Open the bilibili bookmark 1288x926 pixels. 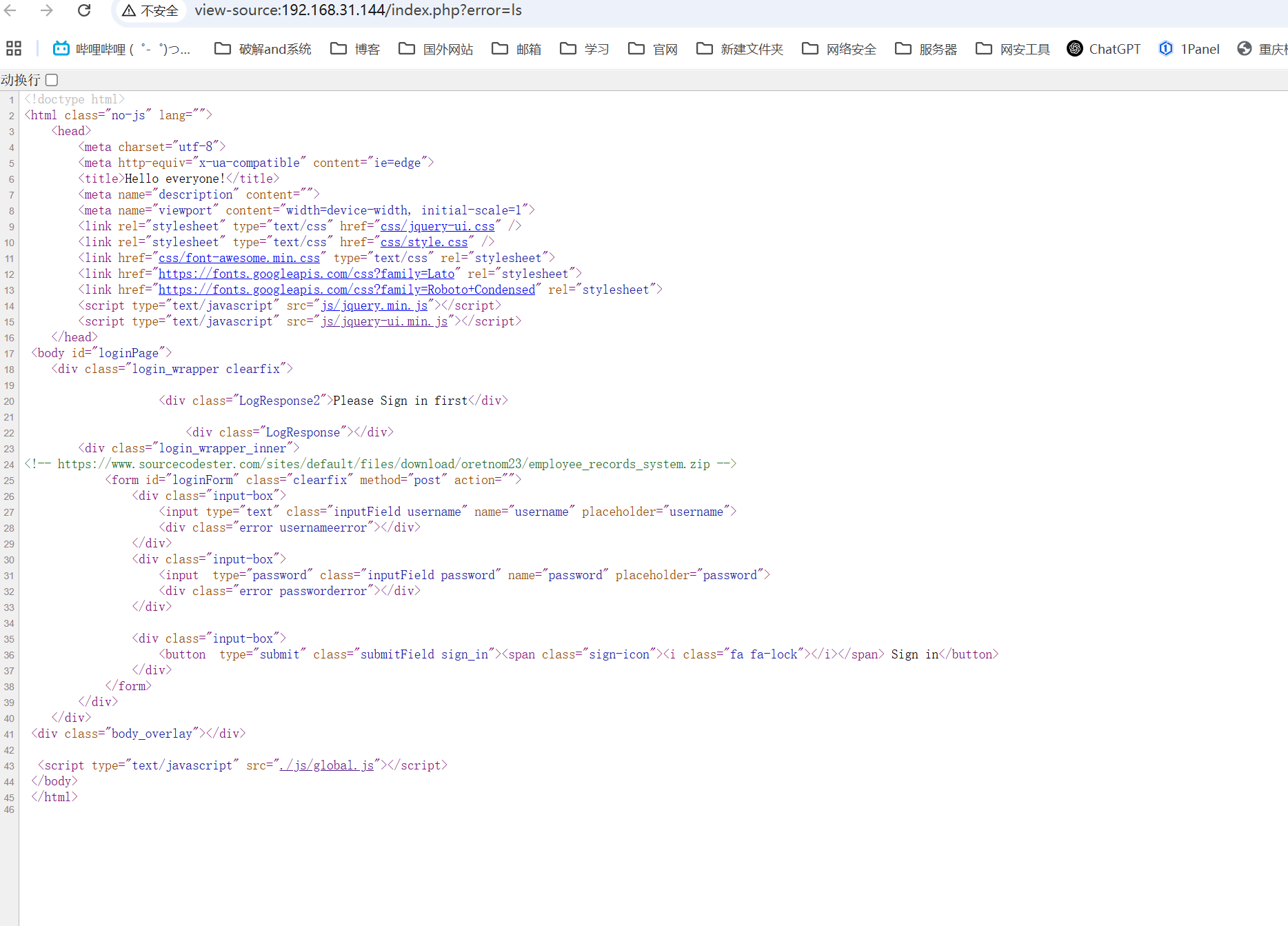tap(122, 49)
